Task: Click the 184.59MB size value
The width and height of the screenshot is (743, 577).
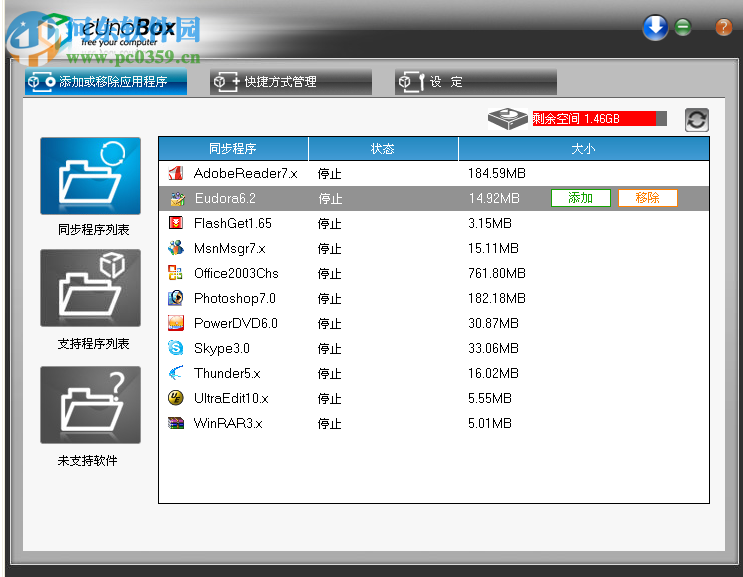Action: pyautogui.click(x=497, y=173)
